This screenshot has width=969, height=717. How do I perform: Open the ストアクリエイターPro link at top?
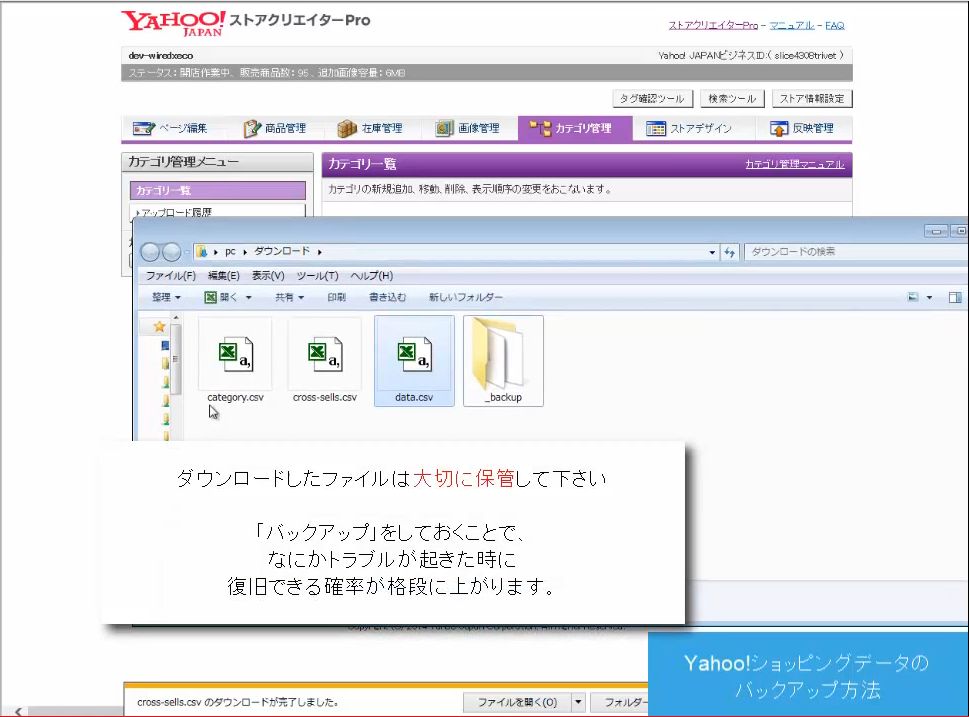pos(713,25)
